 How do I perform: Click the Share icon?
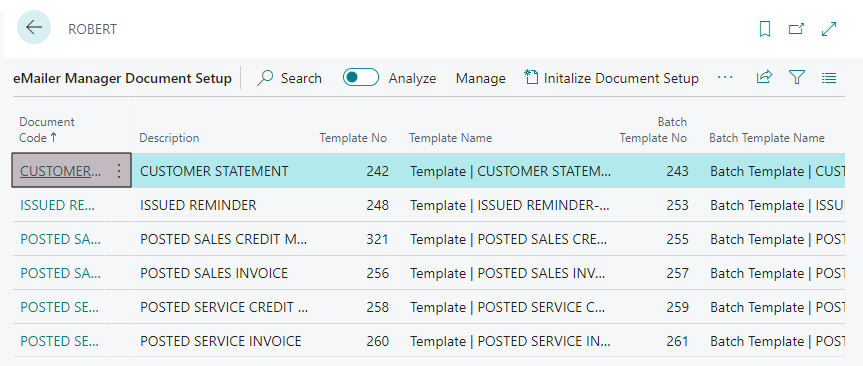[764, 78]
